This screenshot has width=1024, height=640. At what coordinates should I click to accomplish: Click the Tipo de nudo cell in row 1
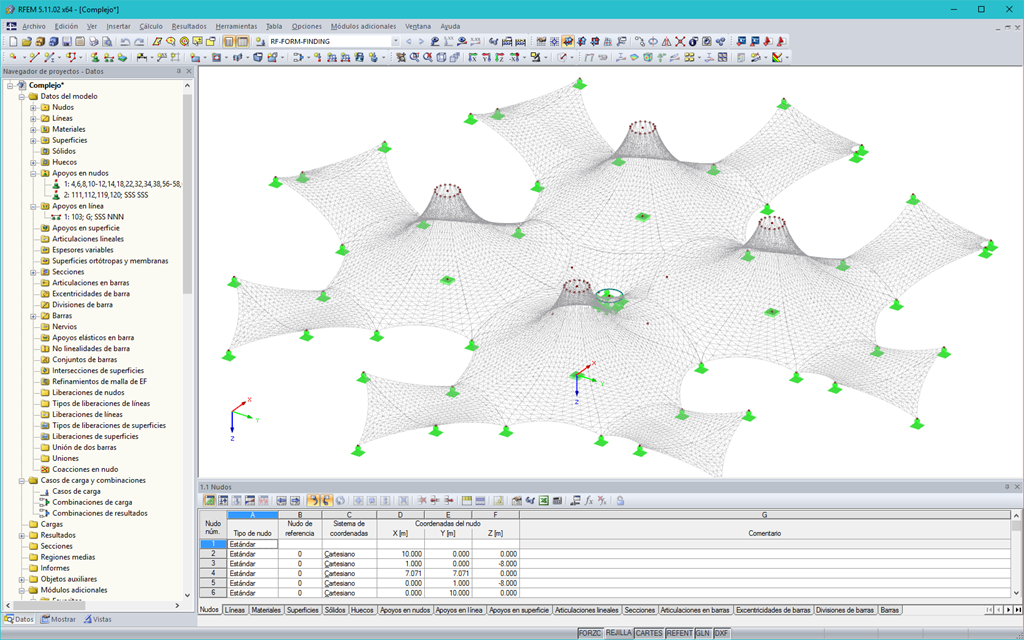click(253, 544)
